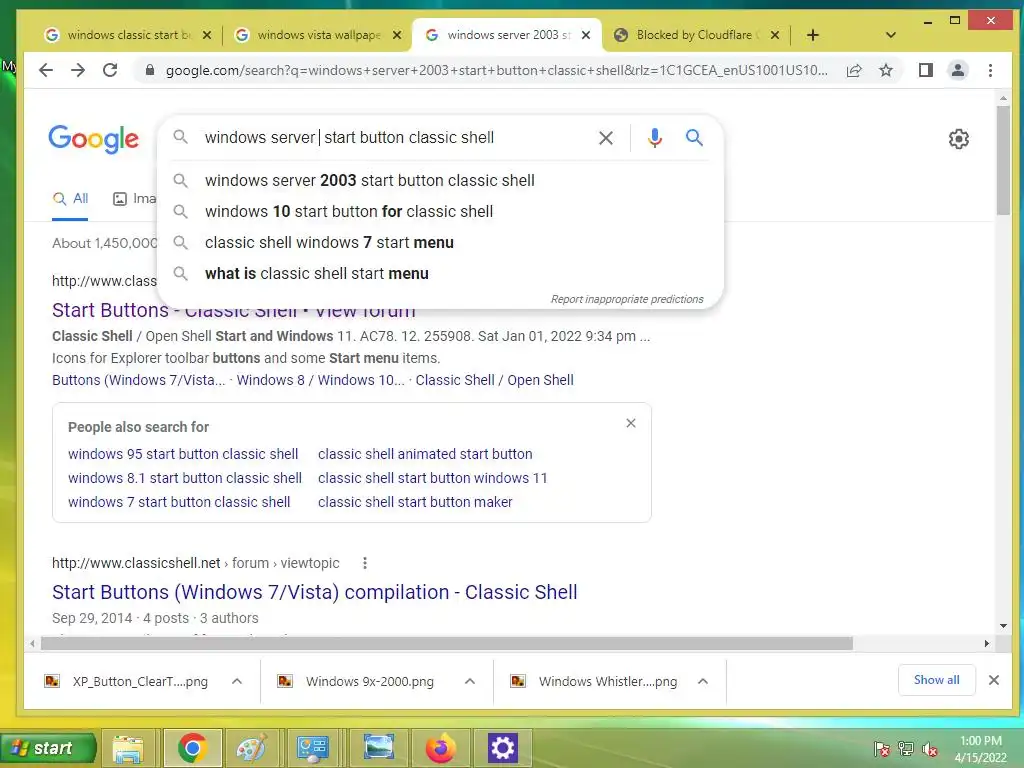
Task: Search 'classic shell animated start button'
Action: pos(425,454)
